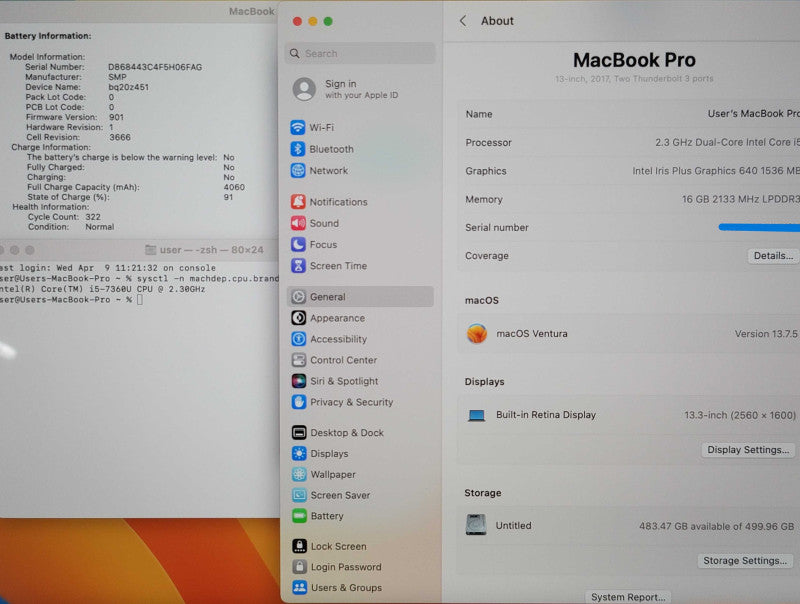Image resolution: width=800 pixels, height=604 pixels.
Task: Select 483.47 GB available storage text
Action: [x=716, y=526]
